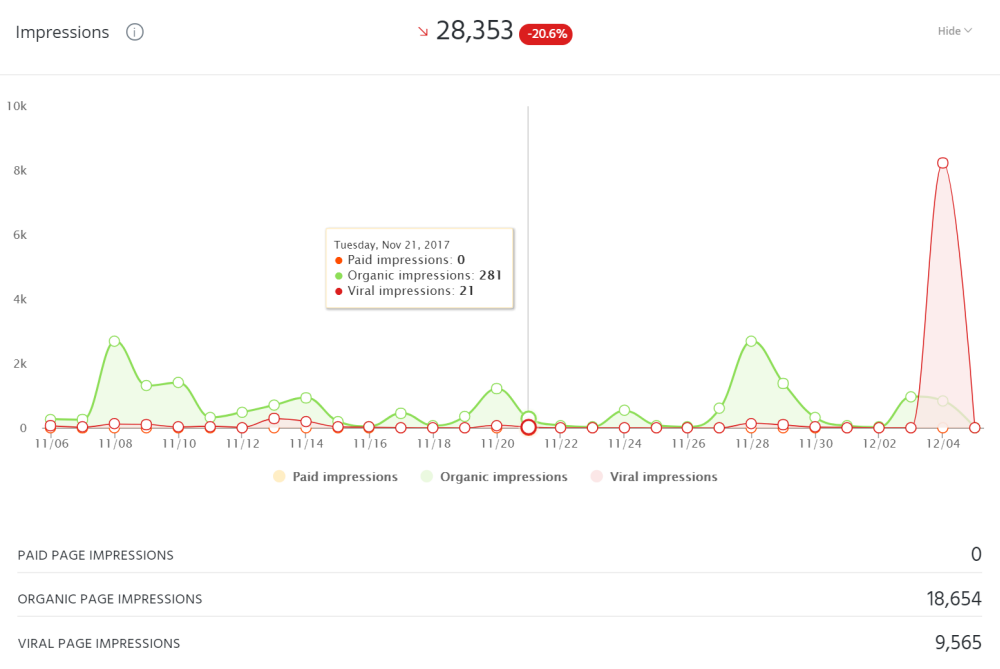Viewport: 1000px width, 669px height.
Task: Select the Paid Page Impressions row
Action: click(96, 555)
